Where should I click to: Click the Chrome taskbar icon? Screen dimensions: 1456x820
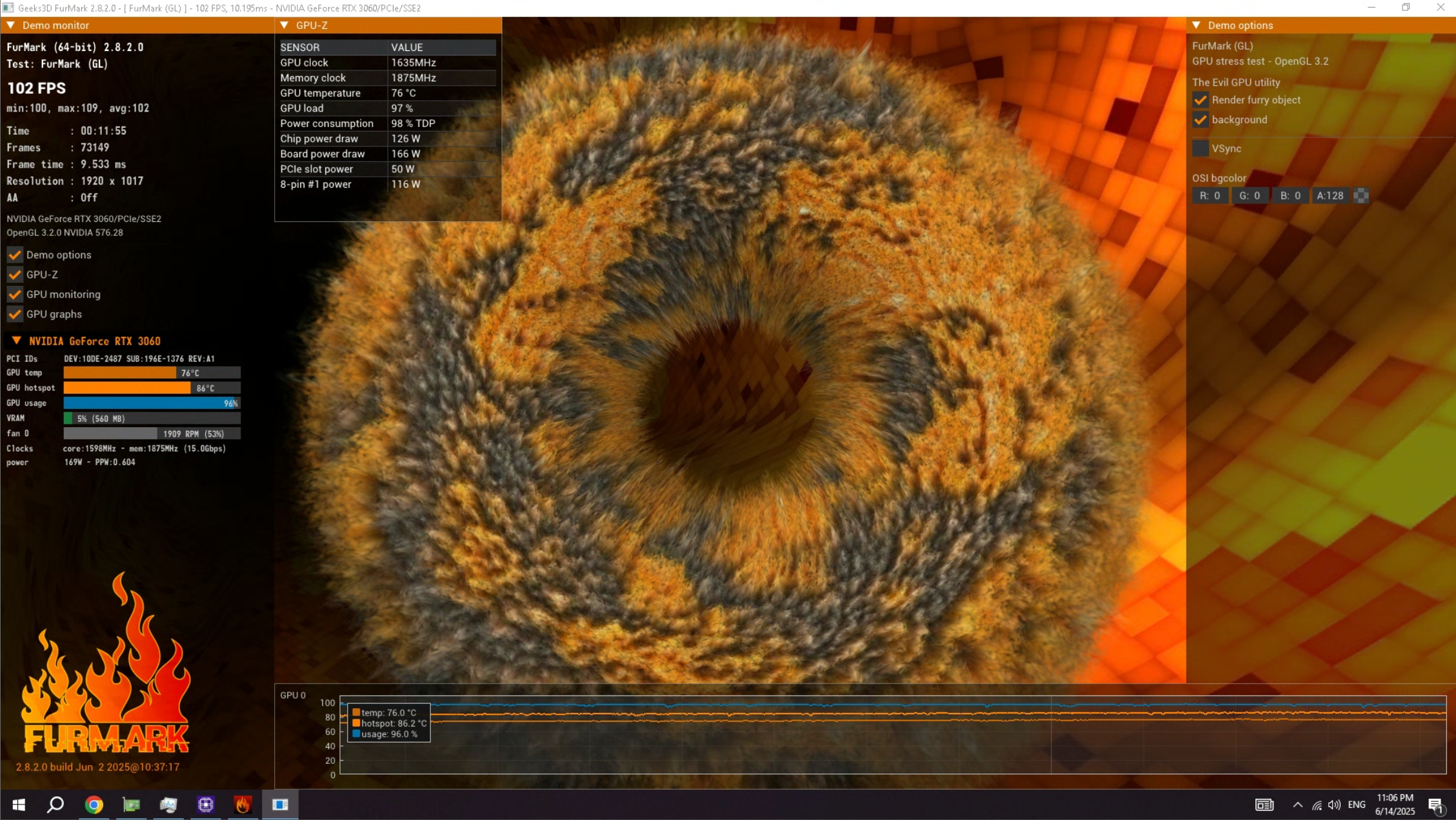94,804
